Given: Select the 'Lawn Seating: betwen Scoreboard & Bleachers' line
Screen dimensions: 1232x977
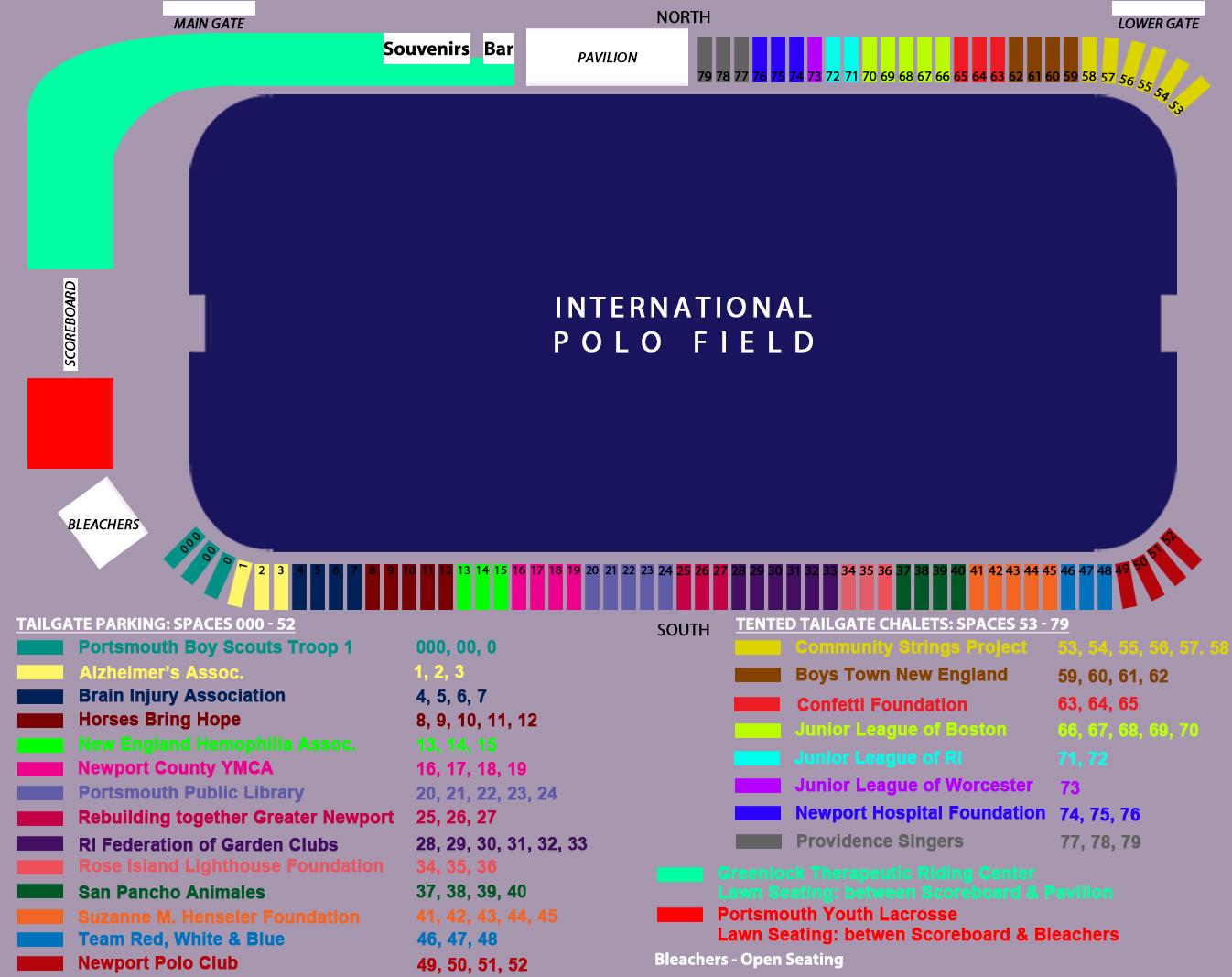Looking at the screenshot, I should (x=918, y=935).
